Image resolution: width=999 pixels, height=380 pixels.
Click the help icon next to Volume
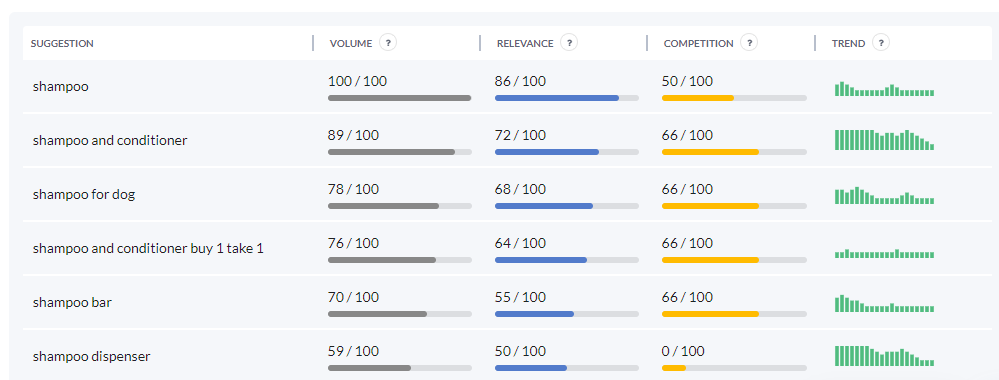coord(388,43)
